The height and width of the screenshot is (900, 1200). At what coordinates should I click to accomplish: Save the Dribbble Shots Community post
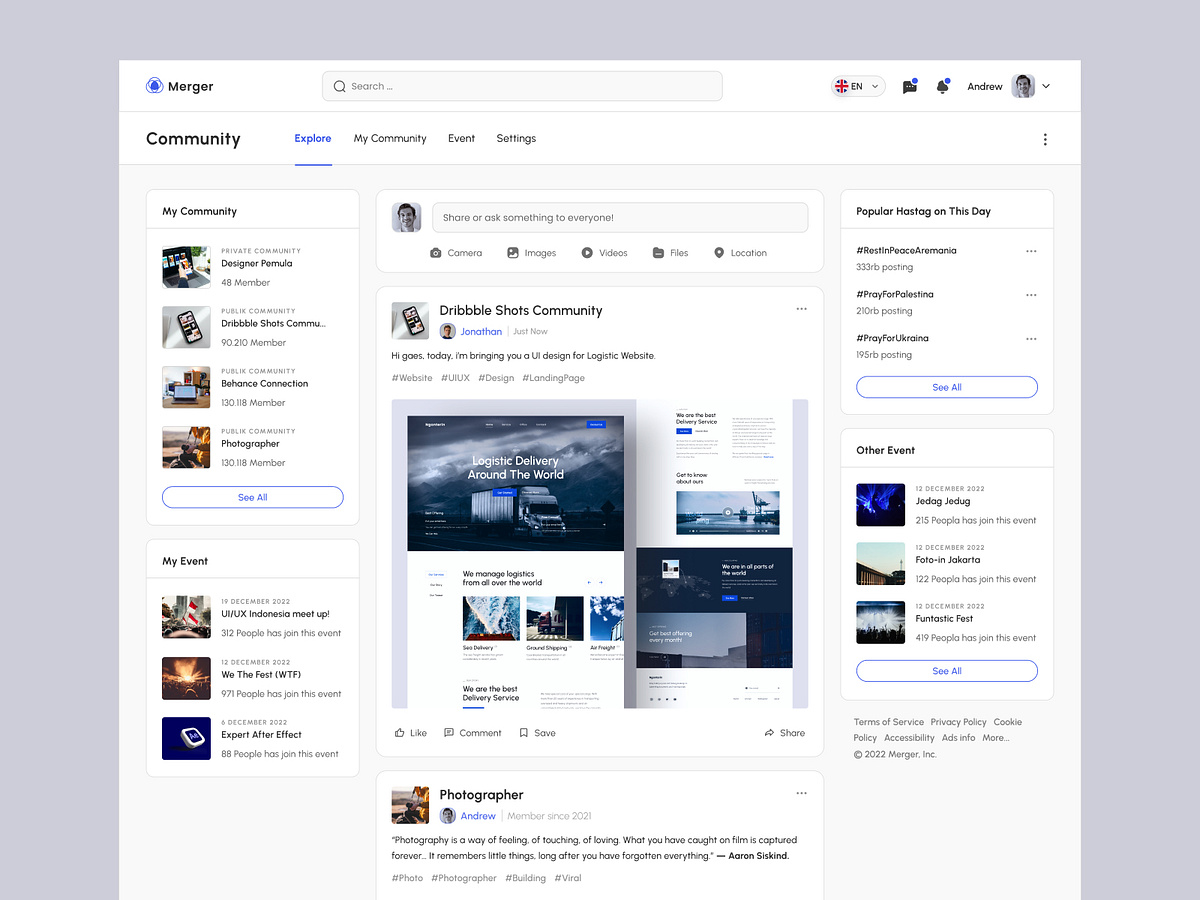coord(537,733)
